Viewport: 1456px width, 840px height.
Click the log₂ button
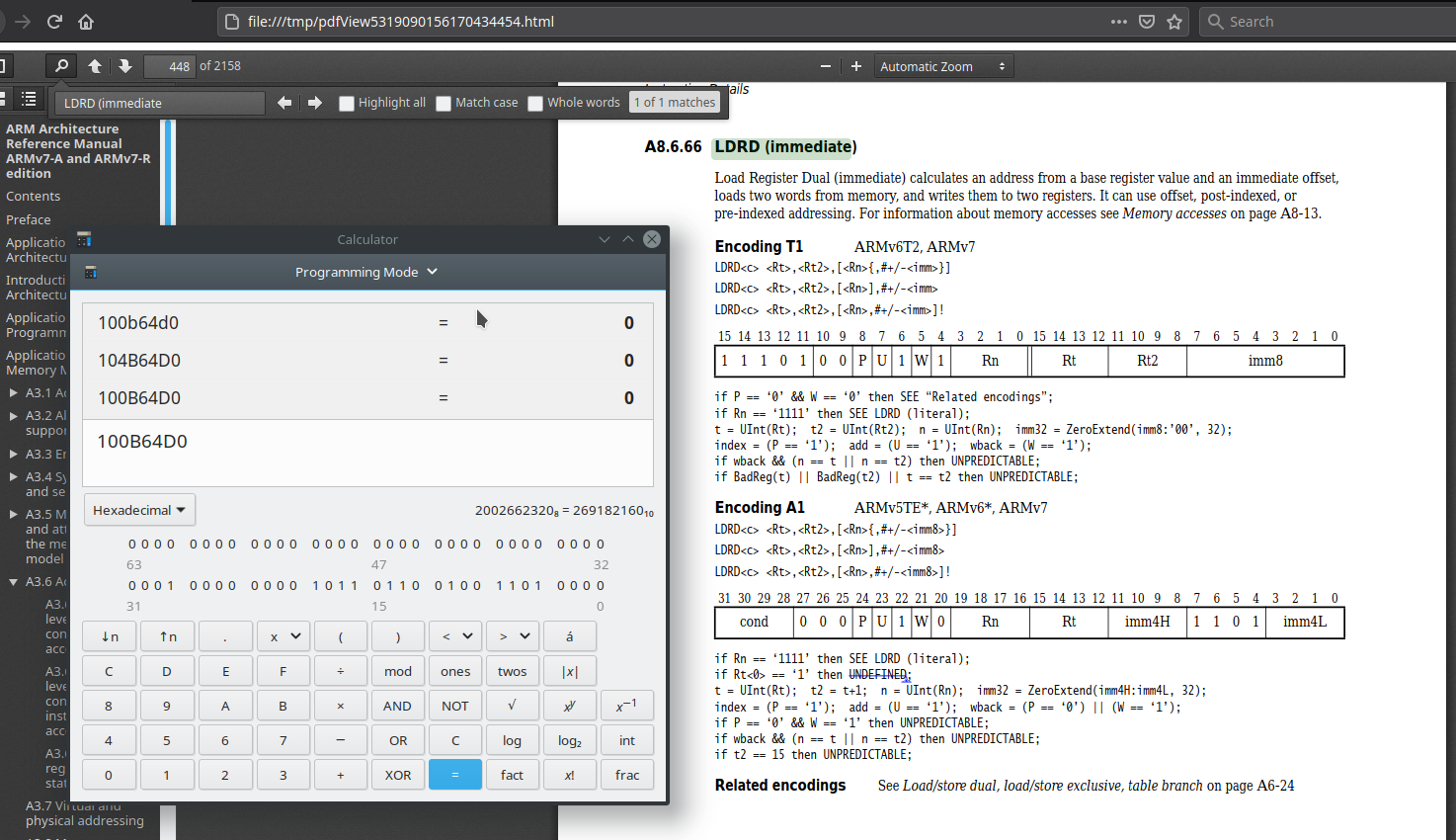pos(570,740)
